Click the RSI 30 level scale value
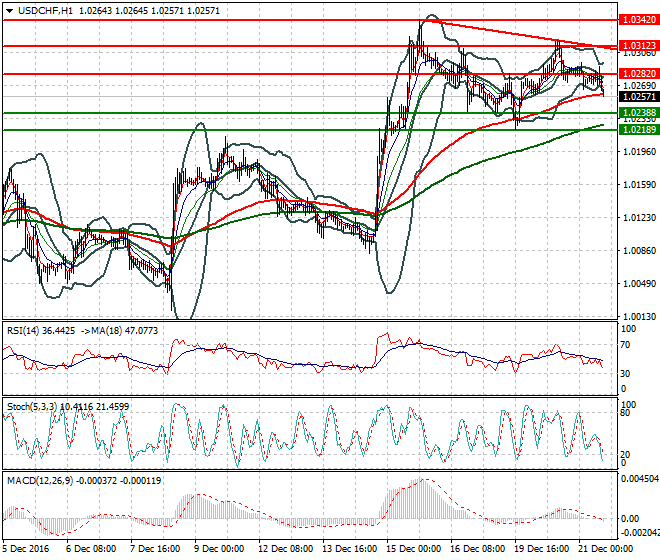The image size is (660, 560). coord(627,373)
